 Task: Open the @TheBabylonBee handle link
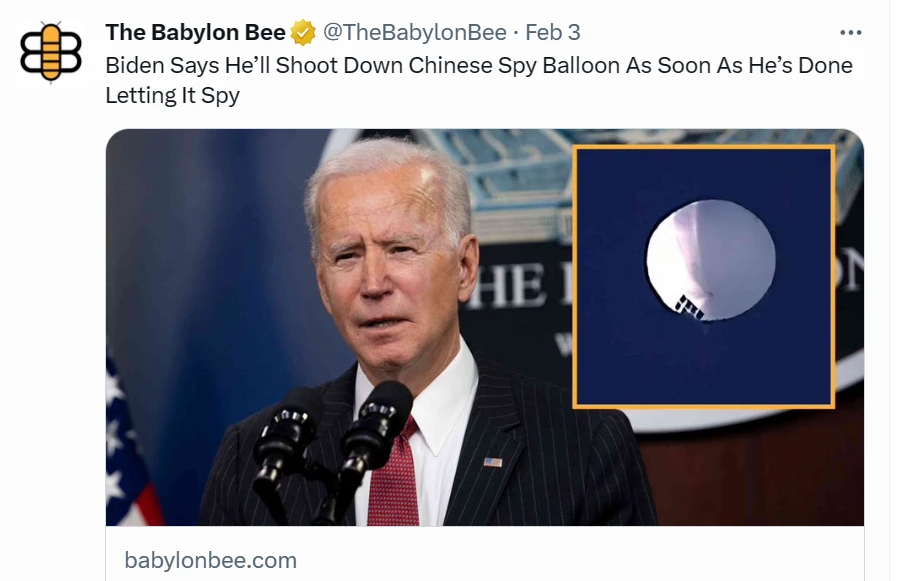pyautogui.click(x=414, y=32)
